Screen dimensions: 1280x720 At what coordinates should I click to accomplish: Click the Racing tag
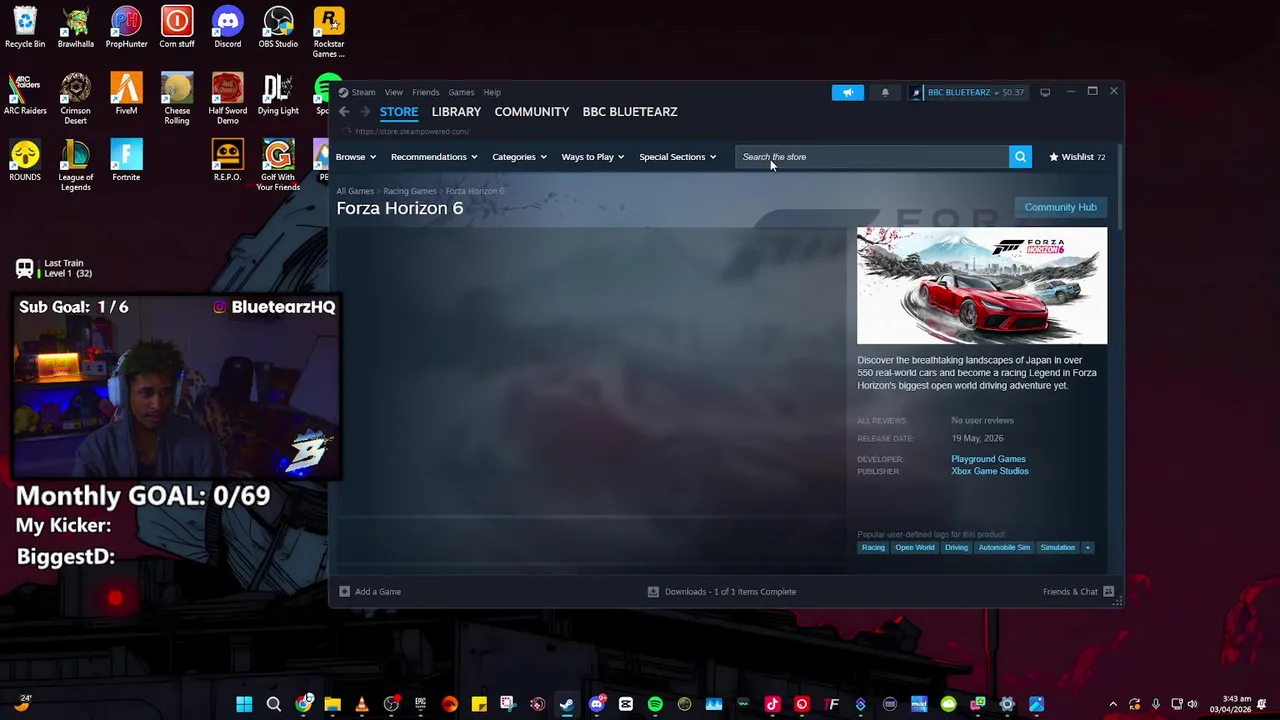click(873, 548)
